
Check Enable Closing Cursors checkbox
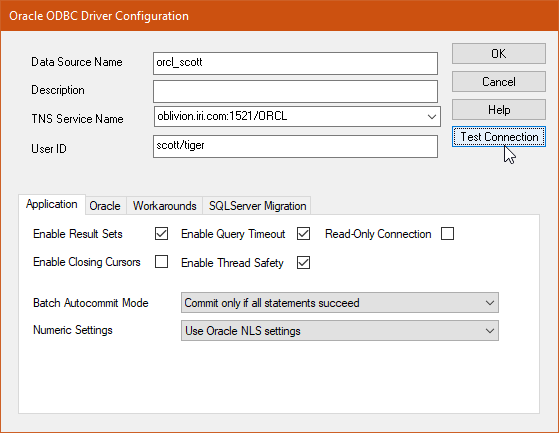point(161,262)
